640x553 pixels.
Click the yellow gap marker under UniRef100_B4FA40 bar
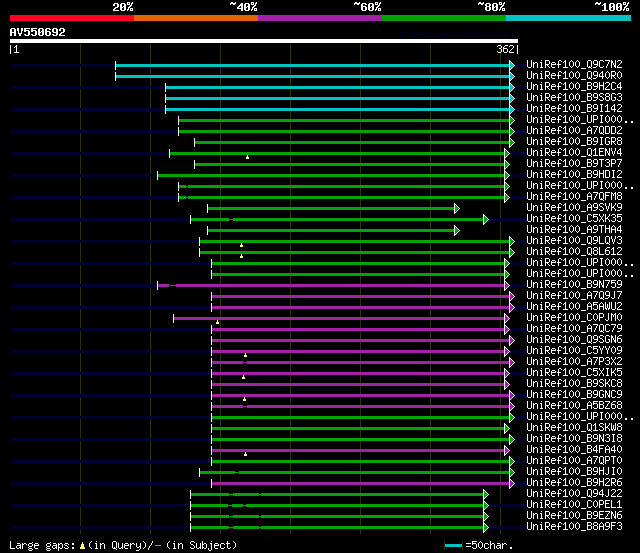click(245, 454)
